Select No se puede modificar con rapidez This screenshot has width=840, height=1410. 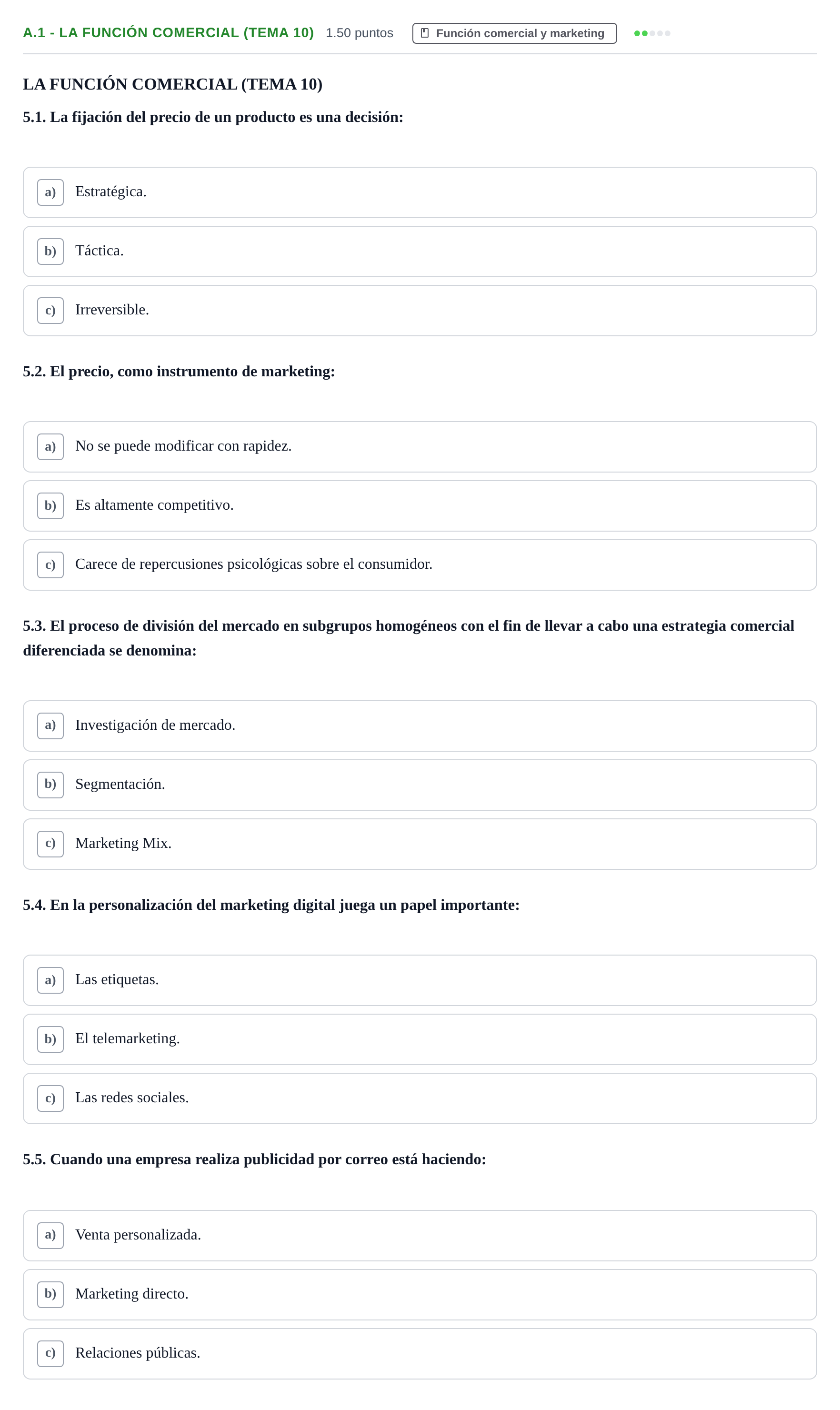pyautogui.click(x=420, y=447)
